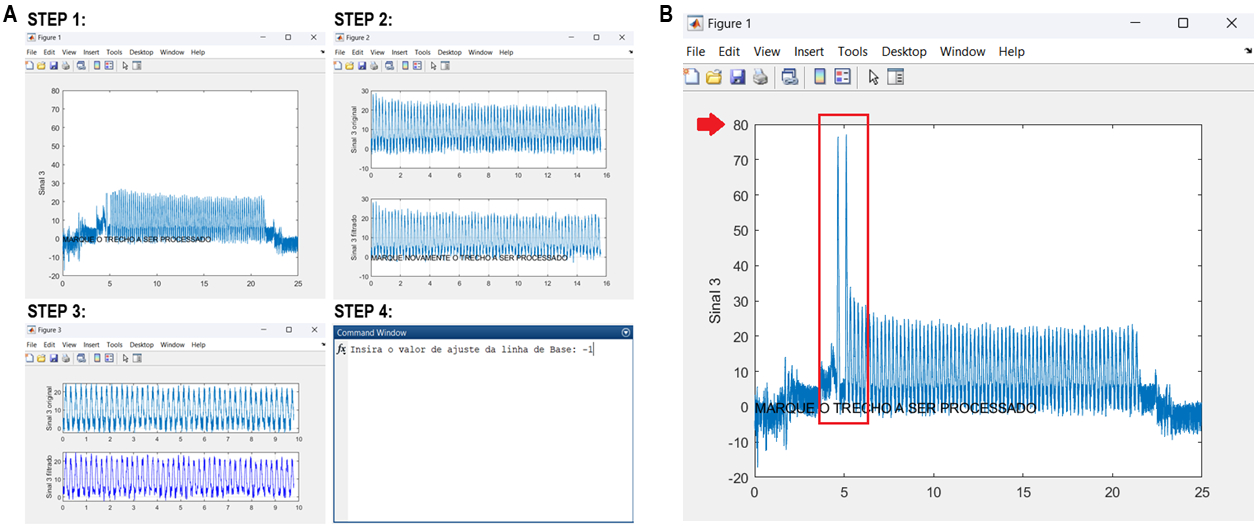
Task: Open Insert menu in panel B figure
Action: coord(809,51)
